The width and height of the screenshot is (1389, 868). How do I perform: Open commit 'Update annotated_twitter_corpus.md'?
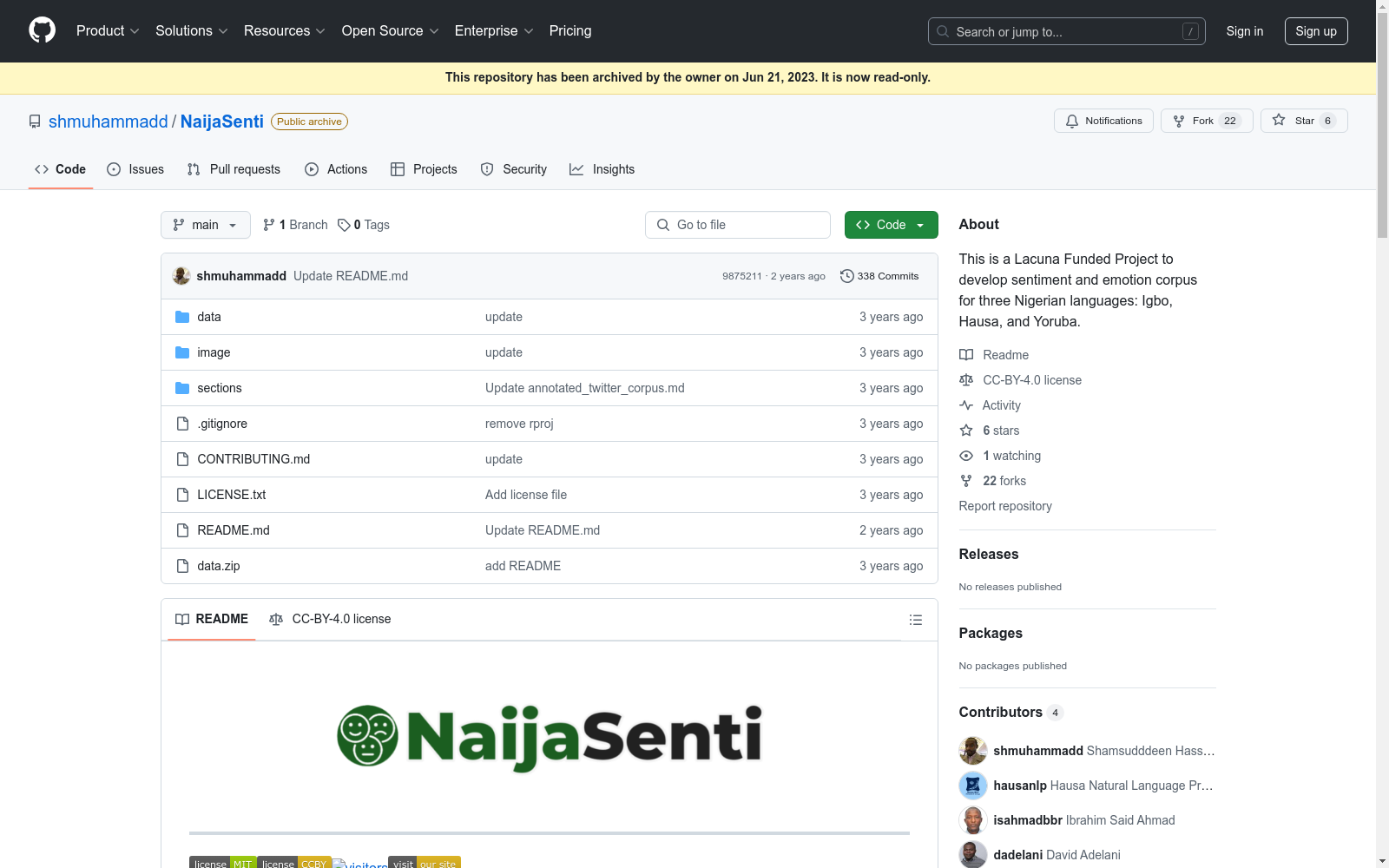point(585,388)
